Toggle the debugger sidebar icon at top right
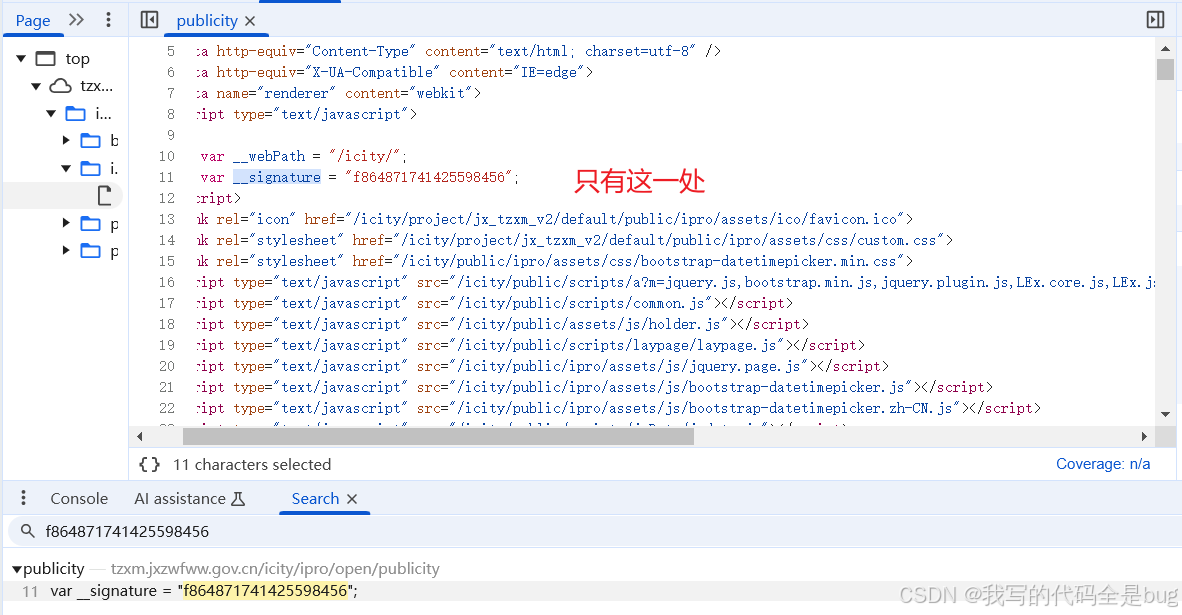Viewport: 1182px width, 615px height. tap(1155, 20)
